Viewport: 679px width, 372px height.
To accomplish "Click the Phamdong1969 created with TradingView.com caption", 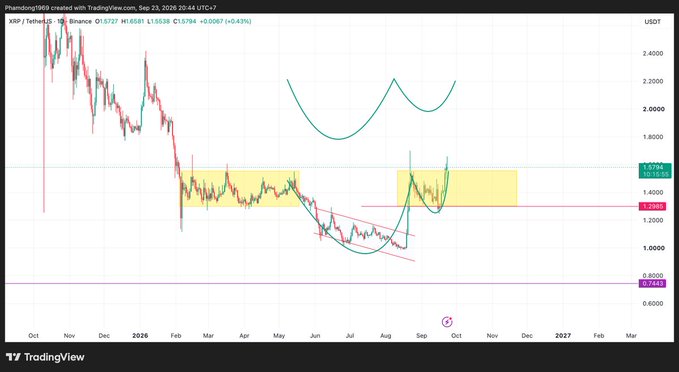I will click(110, 8).
